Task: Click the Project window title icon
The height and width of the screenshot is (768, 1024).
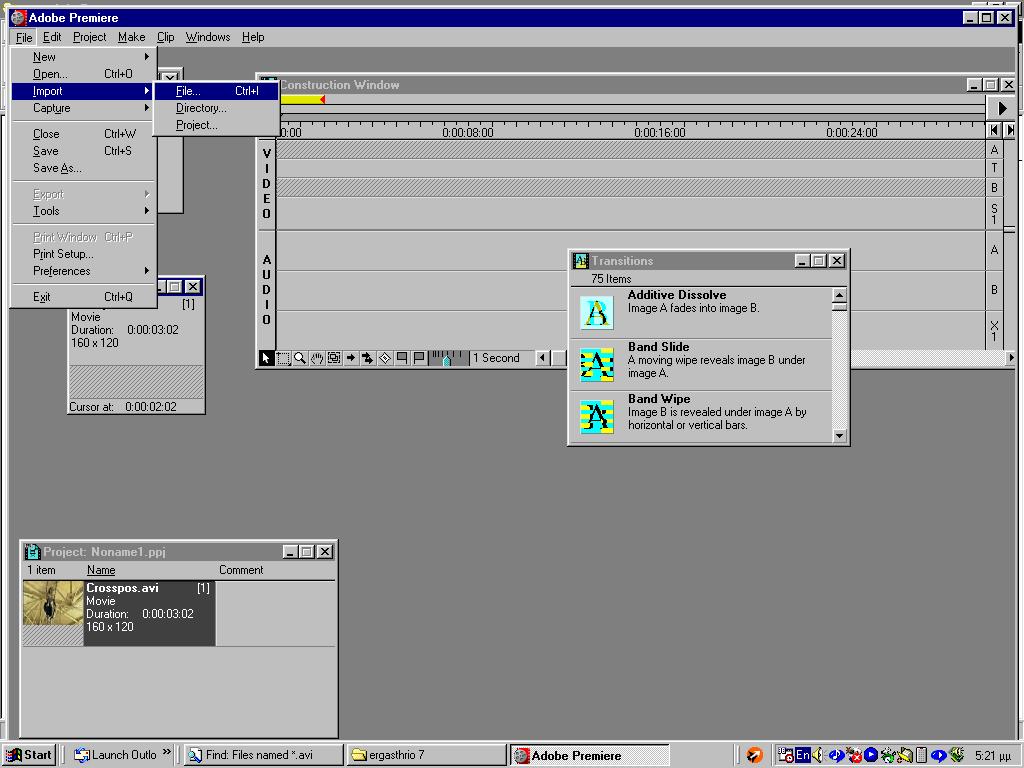Action: coord(32,552)
